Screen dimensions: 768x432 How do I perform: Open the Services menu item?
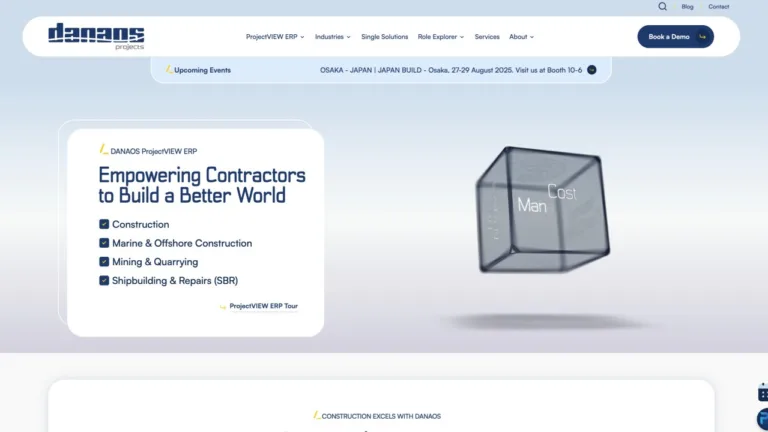coord(487,37)
